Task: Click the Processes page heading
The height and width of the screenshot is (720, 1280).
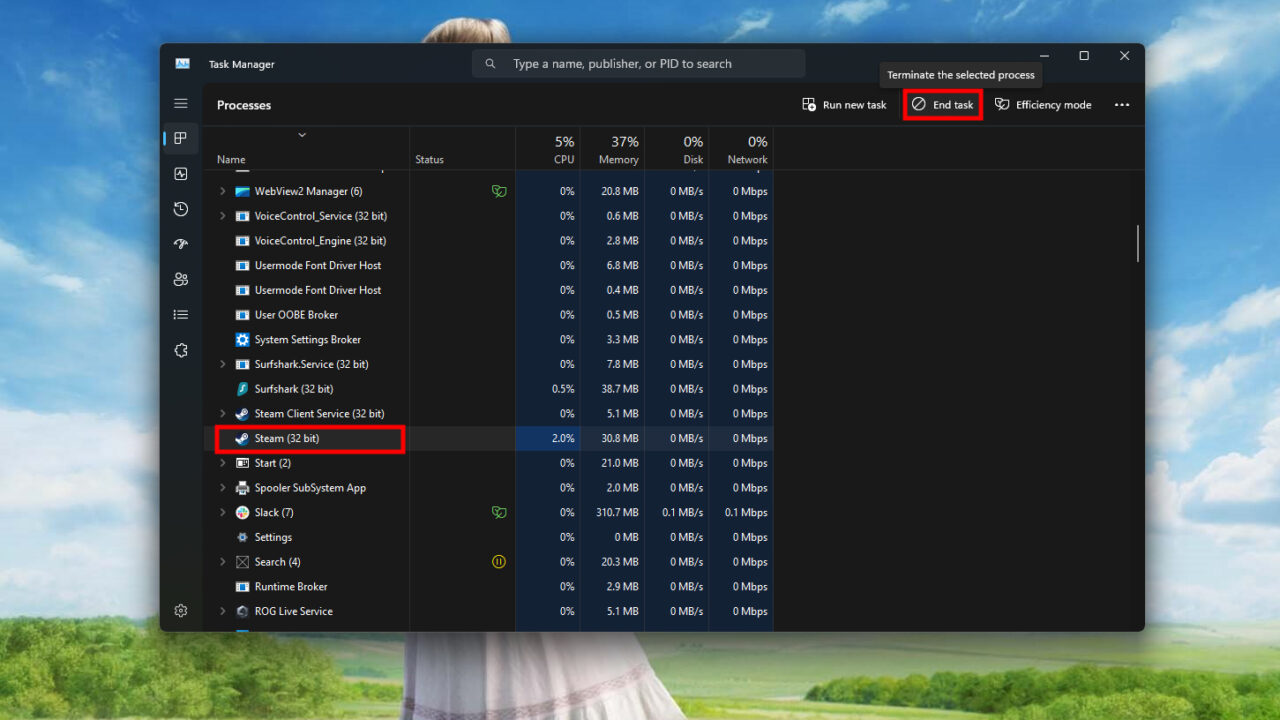Action: [x=245, y=105]
